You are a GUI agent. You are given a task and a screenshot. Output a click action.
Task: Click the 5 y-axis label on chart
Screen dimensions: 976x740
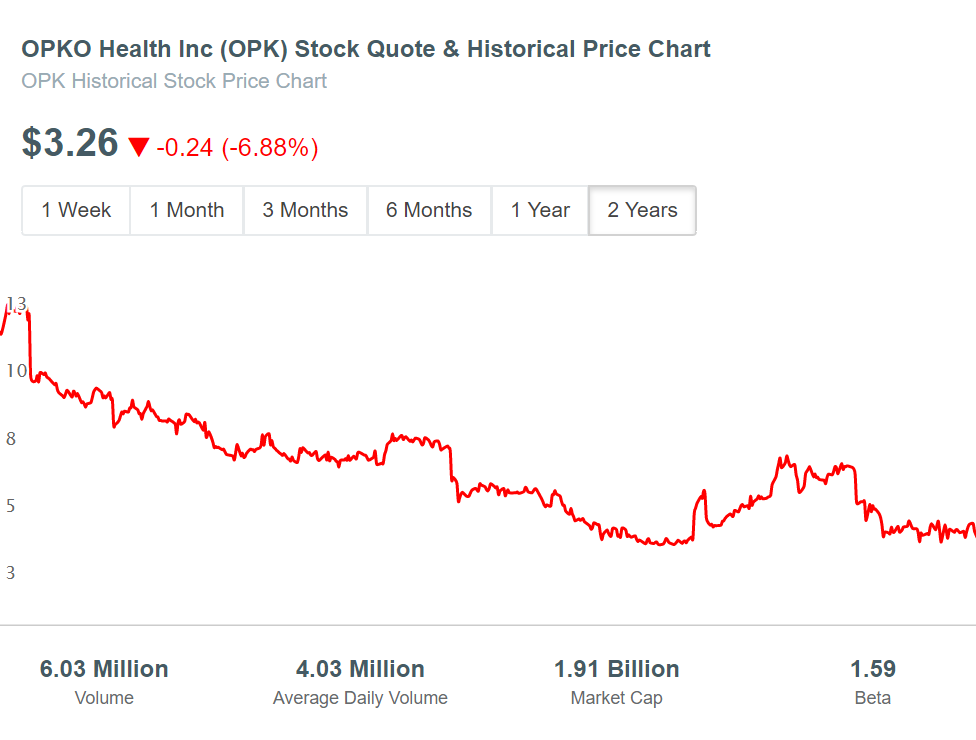[x=11, y=505]
